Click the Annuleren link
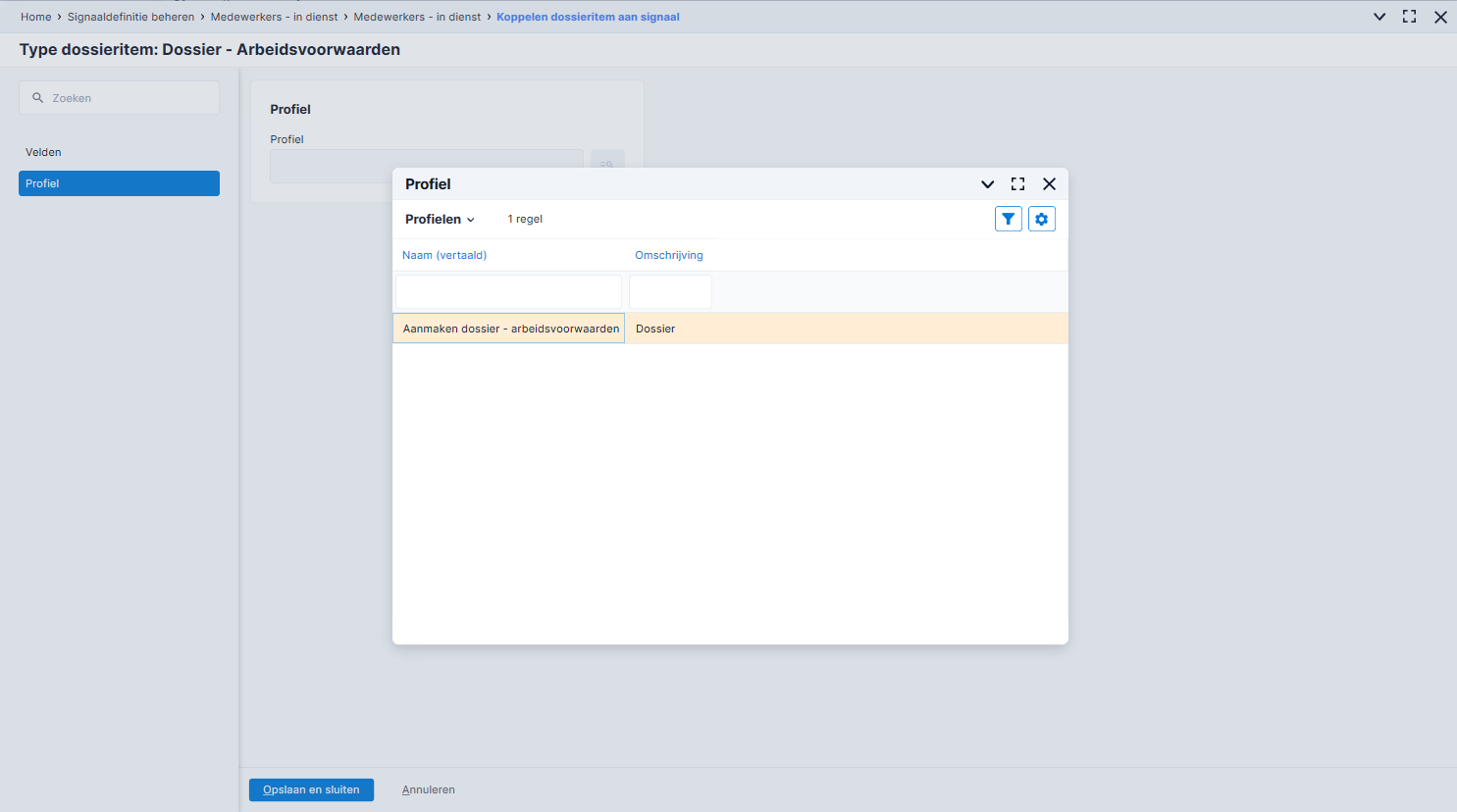1457x812 pixels. click(x=429, y=789)
